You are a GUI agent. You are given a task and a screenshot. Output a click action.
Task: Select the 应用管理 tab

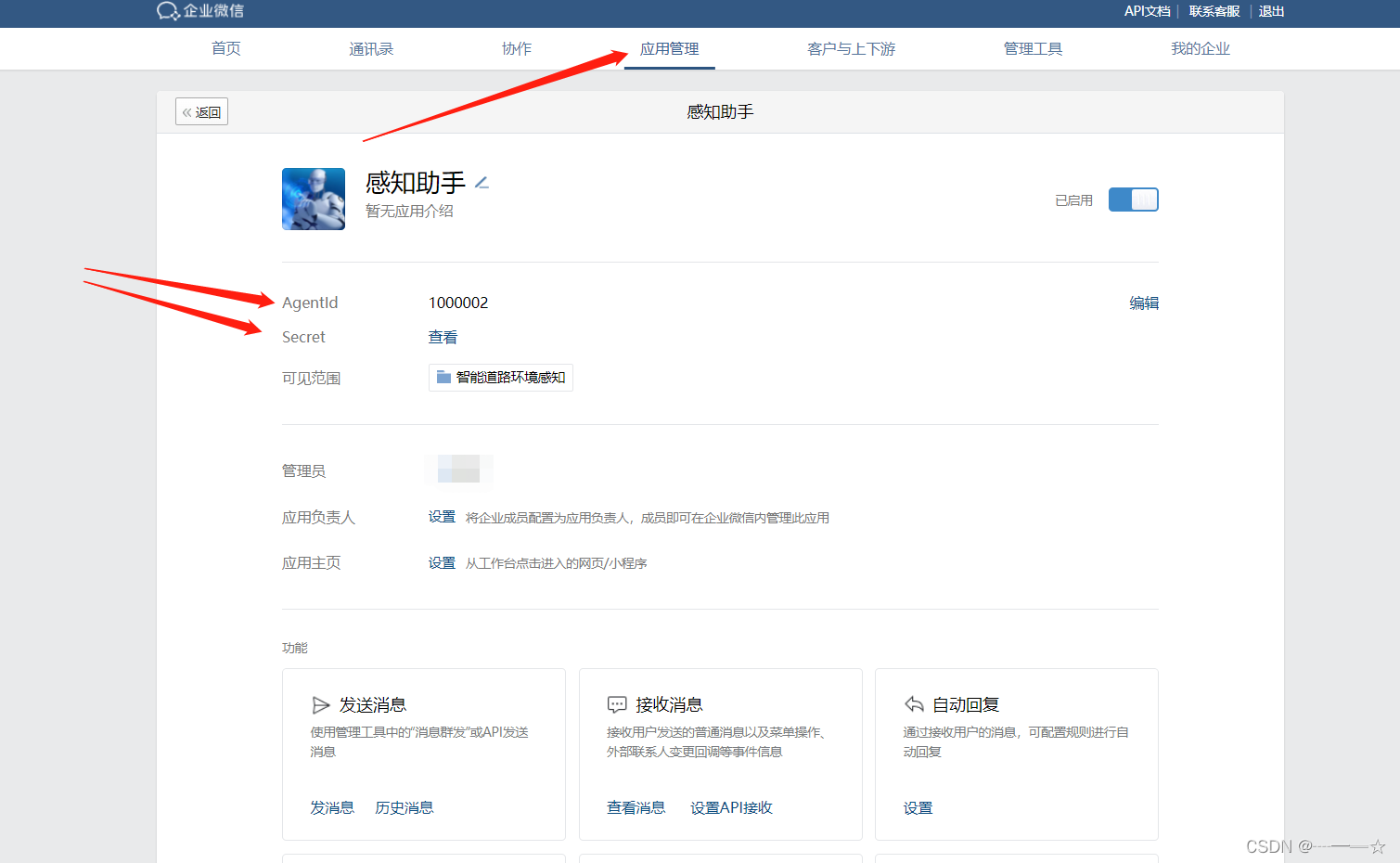[670, 49]
